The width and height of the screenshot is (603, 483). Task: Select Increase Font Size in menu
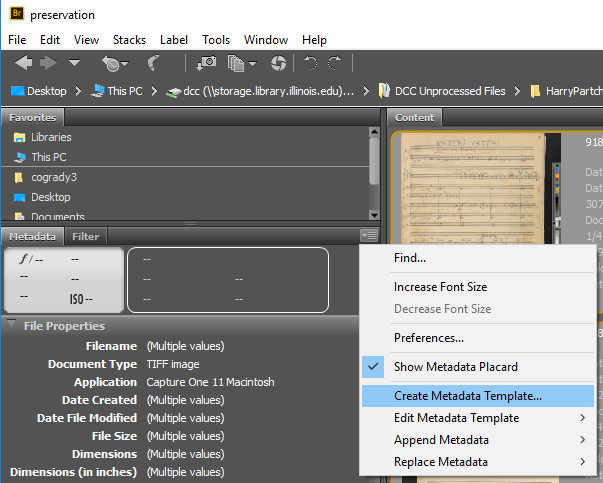click(442, 287)
